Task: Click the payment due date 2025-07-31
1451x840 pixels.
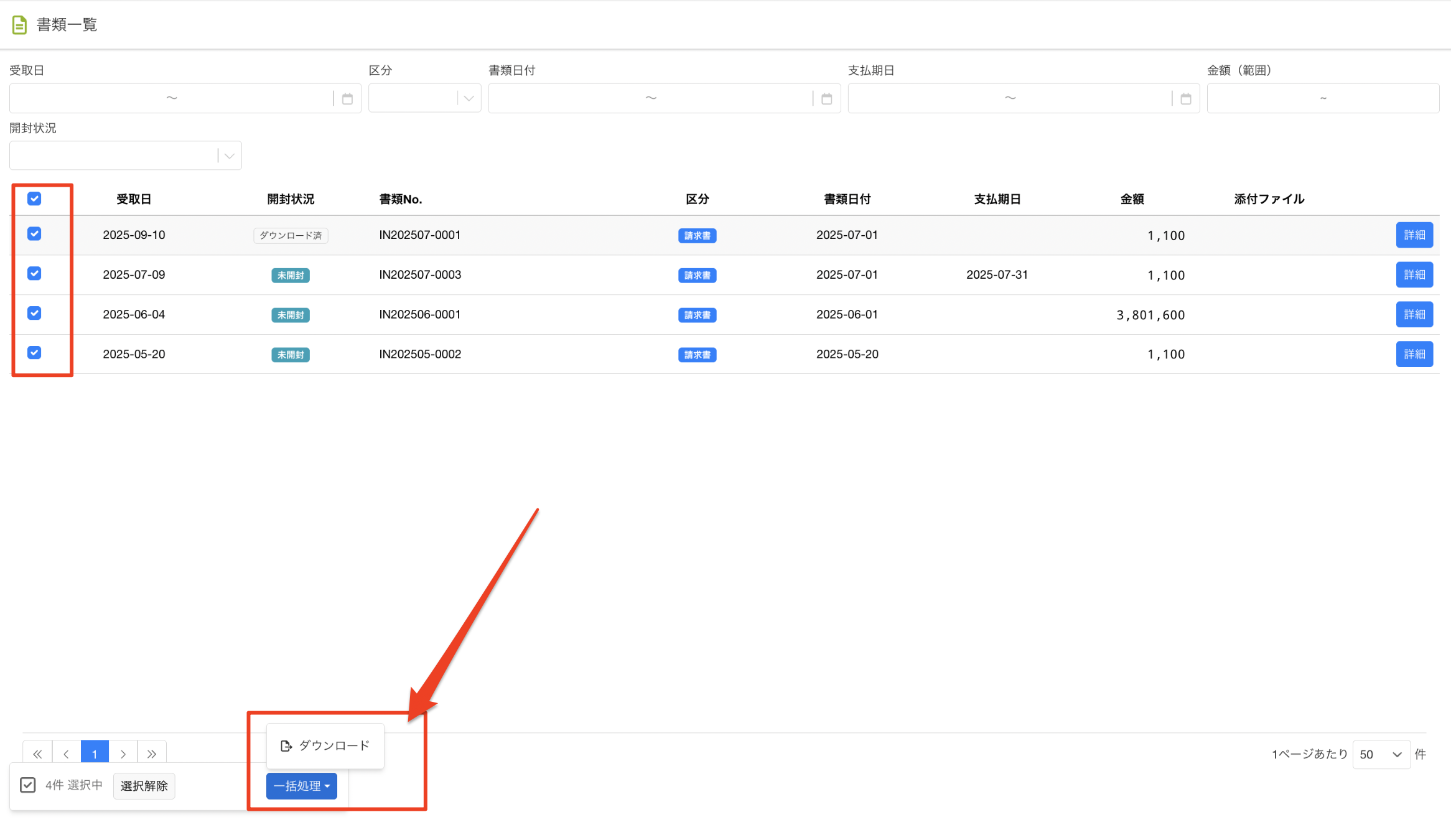Action: [x=997, y=274]
